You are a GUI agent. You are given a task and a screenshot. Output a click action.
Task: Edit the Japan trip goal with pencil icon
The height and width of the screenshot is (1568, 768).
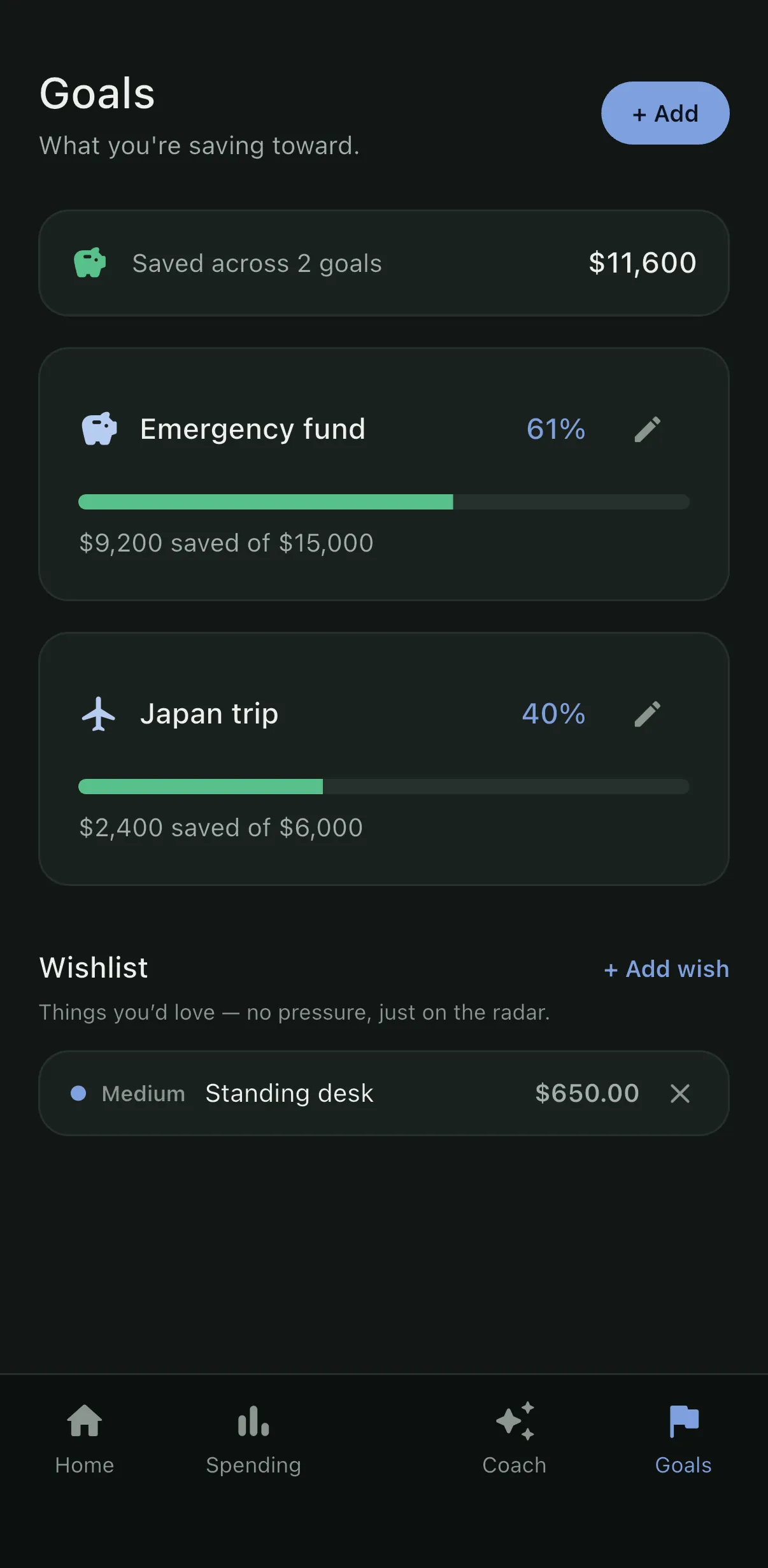[648, 714]
